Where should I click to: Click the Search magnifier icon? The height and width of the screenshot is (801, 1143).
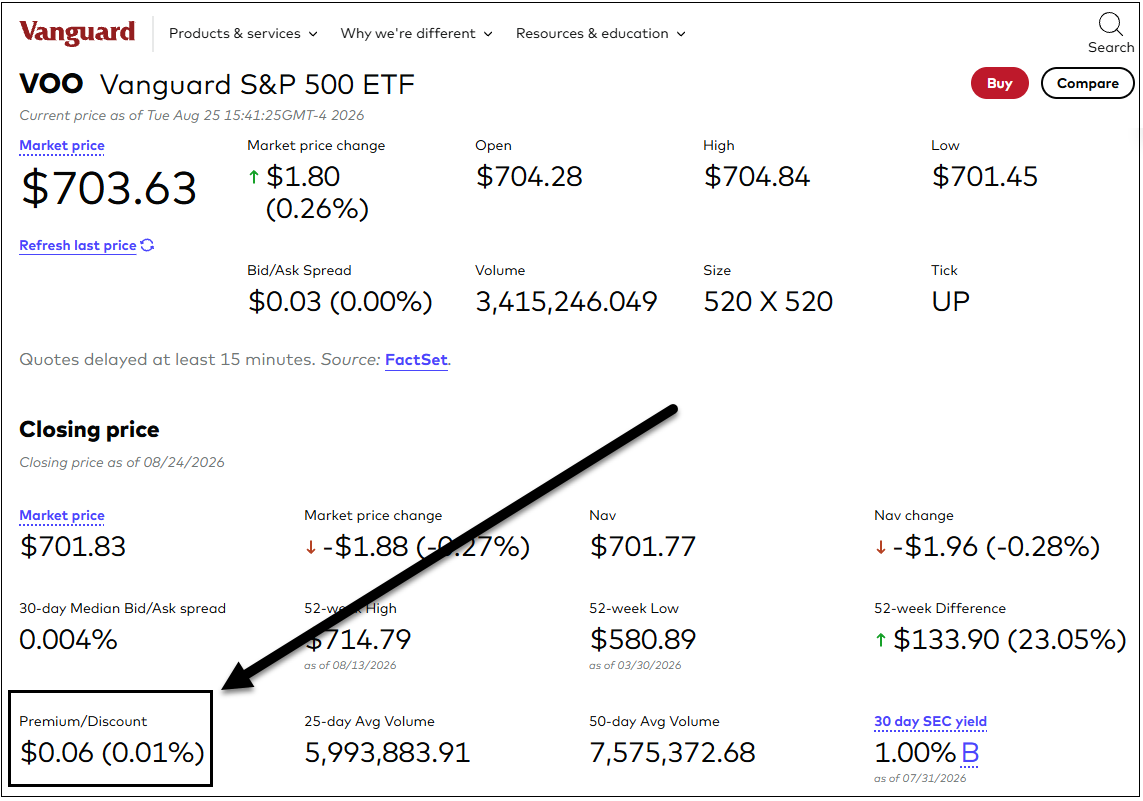pos(1110,24)
